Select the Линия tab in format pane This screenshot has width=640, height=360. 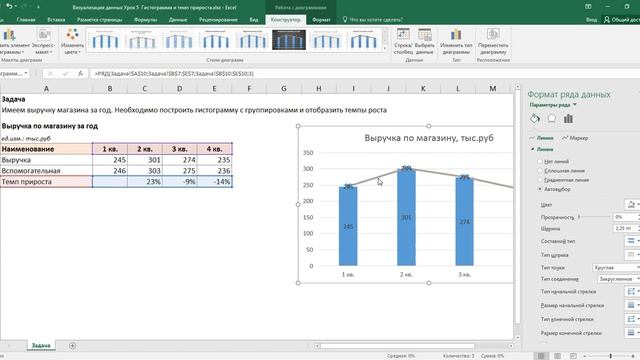(x=542, y=138)
